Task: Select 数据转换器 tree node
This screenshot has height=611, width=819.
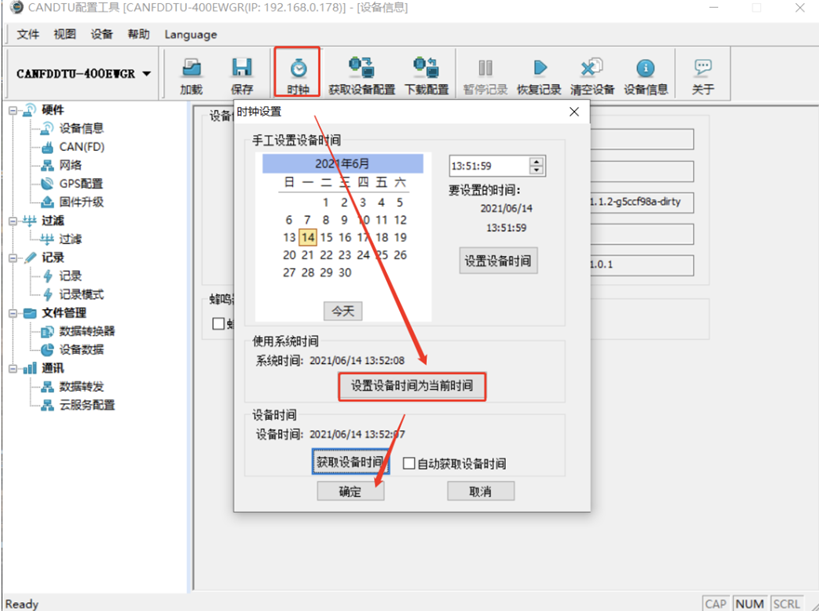Action: tap(87, 331)
